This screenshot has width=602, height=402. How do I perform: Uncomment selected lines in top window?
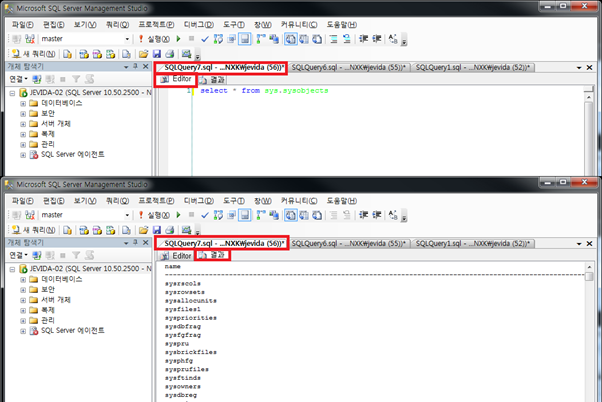tap(347, 39)
